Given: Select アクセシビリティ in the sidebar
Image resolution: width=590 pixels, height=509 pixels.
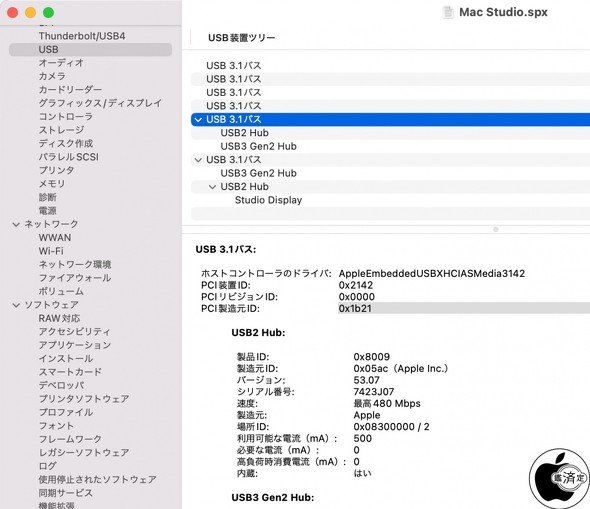Looking at the screenshot, I should (x=75, y=332).
